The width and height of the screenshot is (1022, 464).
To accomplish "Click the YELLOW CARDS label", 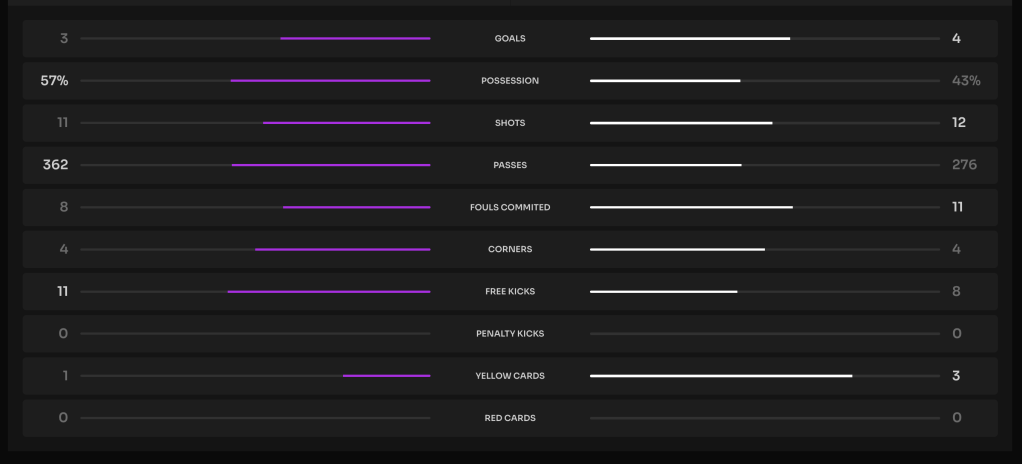I will pyautogui.click(x=510, y=376).
